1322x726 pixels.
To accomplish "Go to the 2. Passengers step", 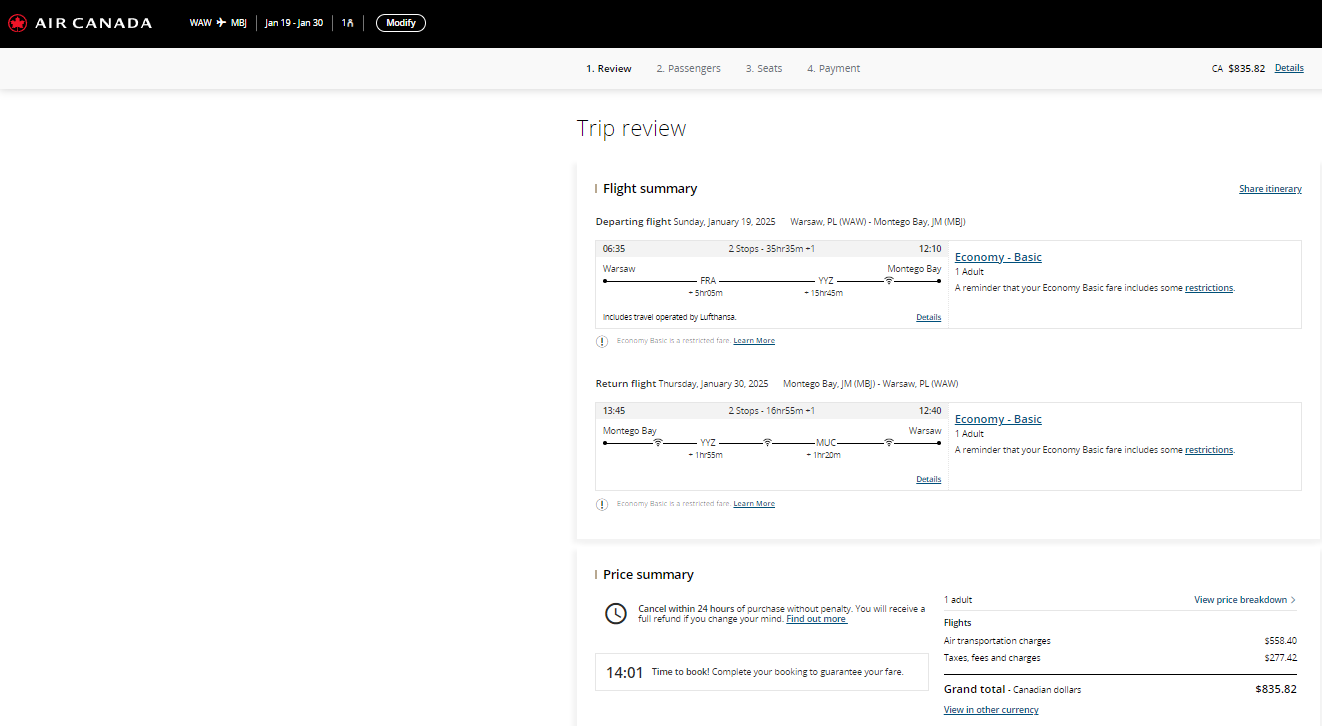I will click(x=688, y=68).
